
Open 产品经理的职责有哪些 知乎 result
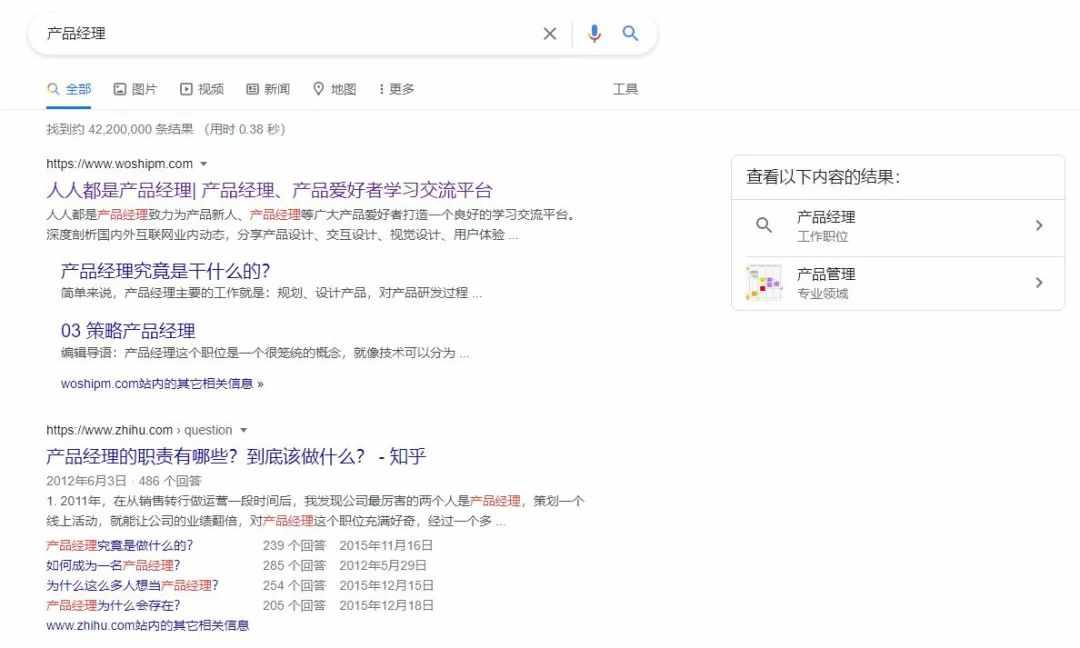click(x=236, y=457)
